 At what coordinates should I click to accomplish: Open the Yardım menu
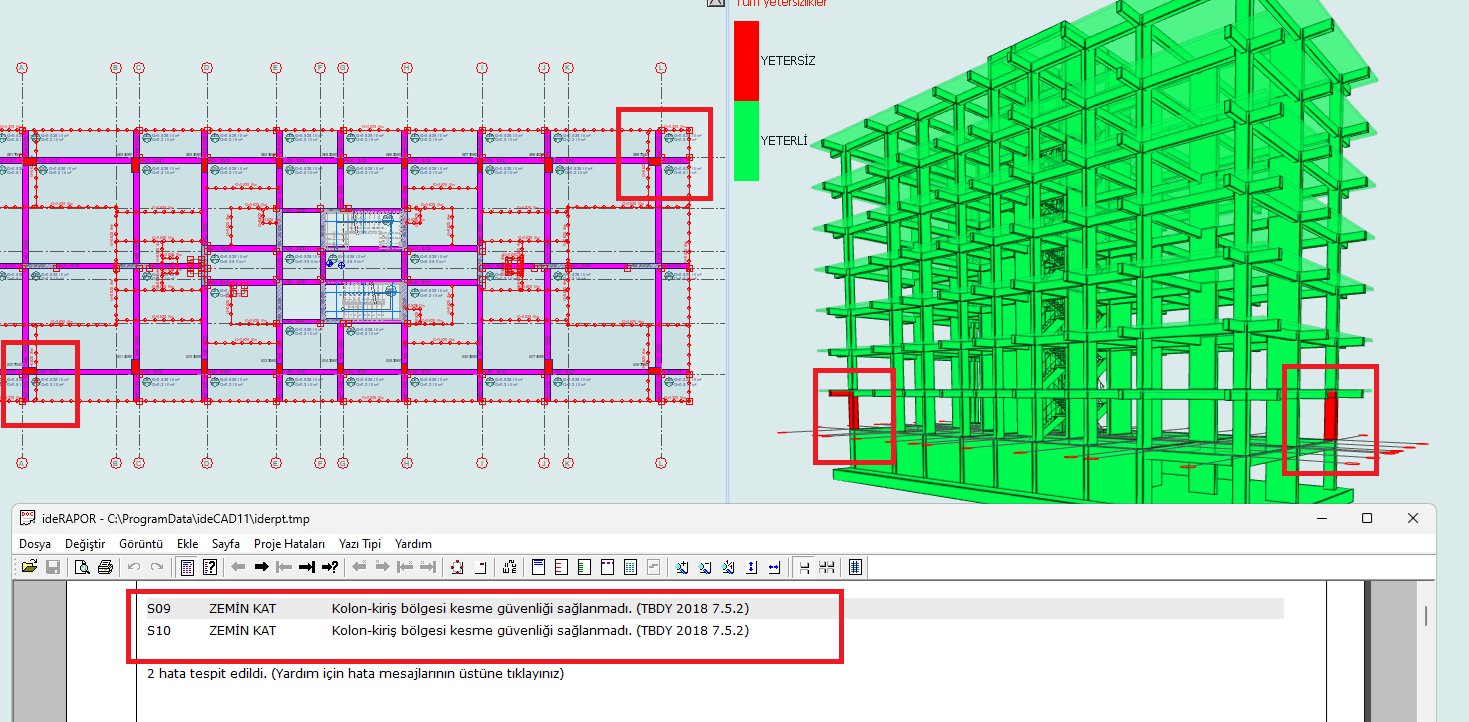point(413,544)
